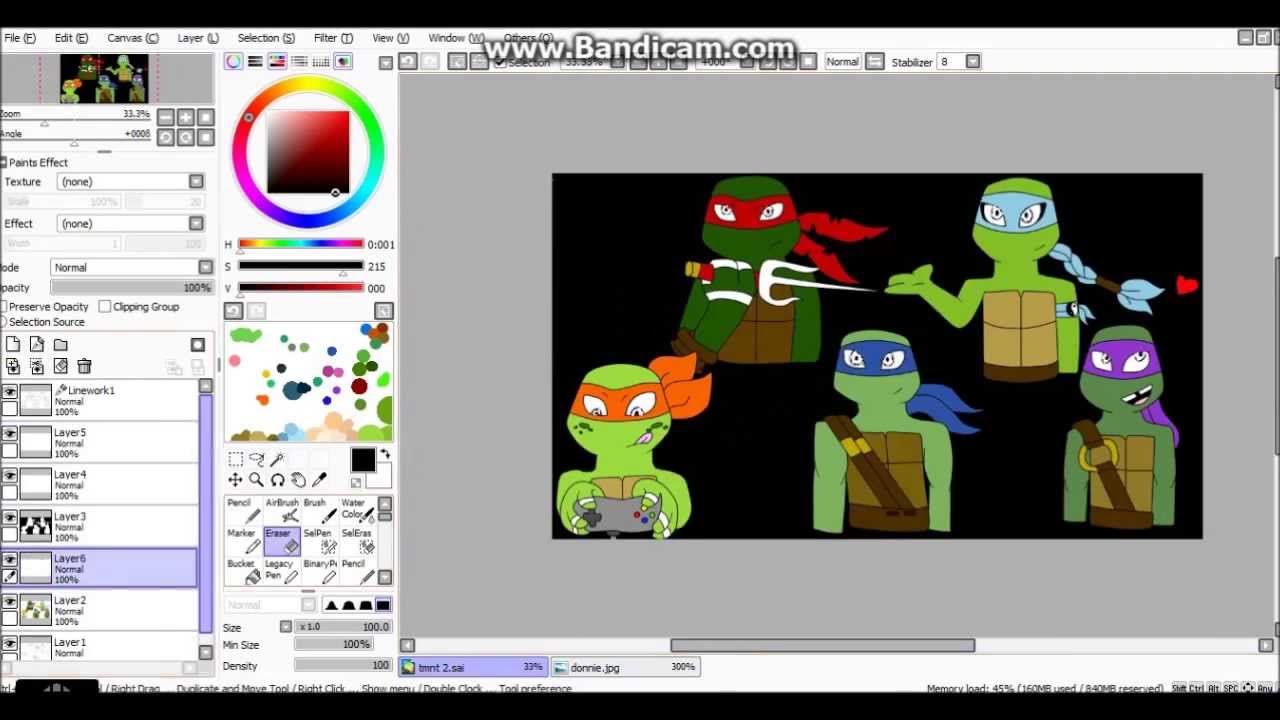The height and width of the screenshot is (720, 1280).
Task: Create a new normal layer
Action: coord(13,345)
